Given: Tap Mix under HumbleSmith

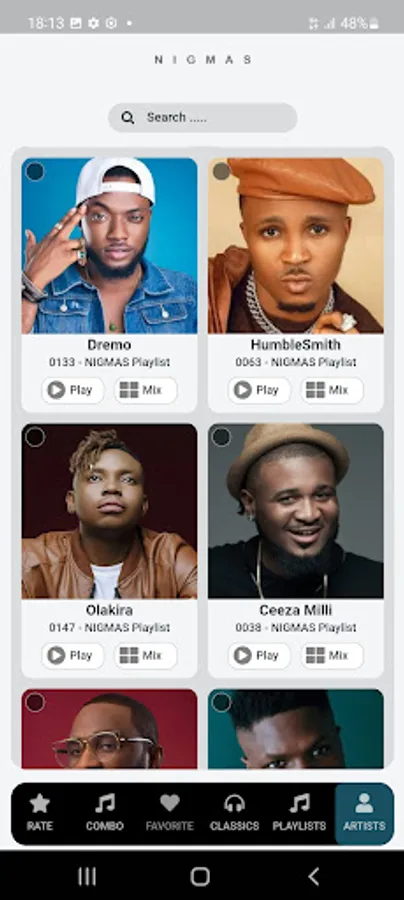Looking at the screenshot, I should tap(332, 390).
